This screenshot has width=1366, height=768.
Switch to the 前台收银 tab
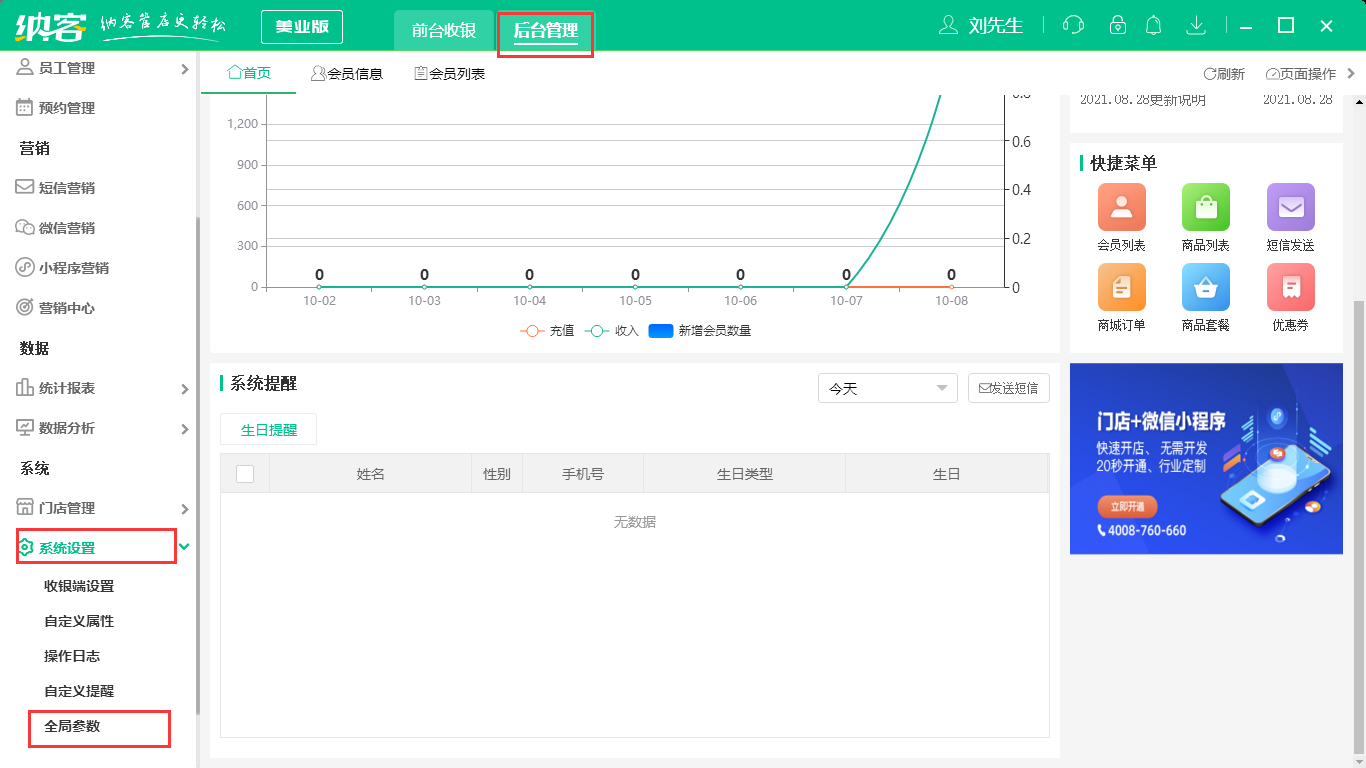coord(443,30)
